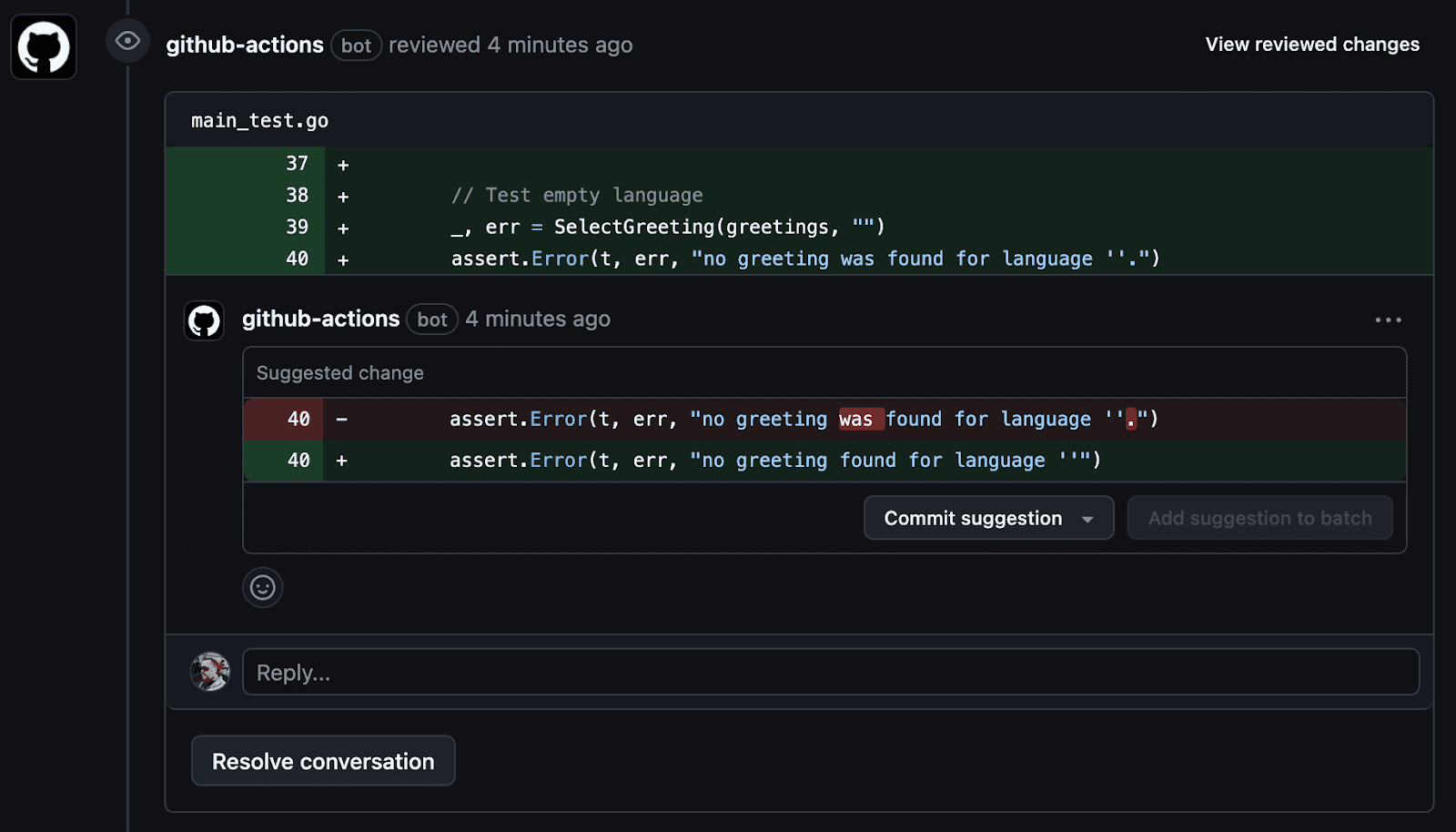
Task: Click the Reply text field
Action: coord(830,672)
